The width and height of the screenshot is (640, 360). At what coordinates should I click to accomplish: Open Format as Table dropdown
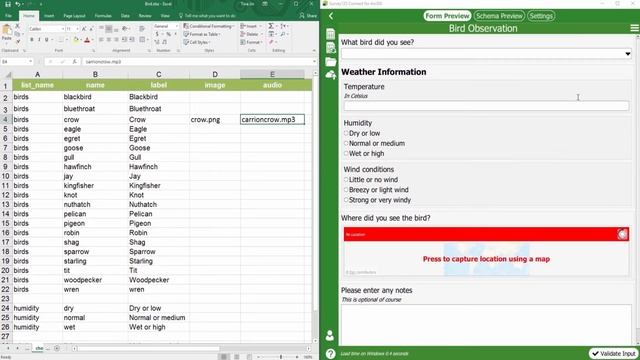202,34
